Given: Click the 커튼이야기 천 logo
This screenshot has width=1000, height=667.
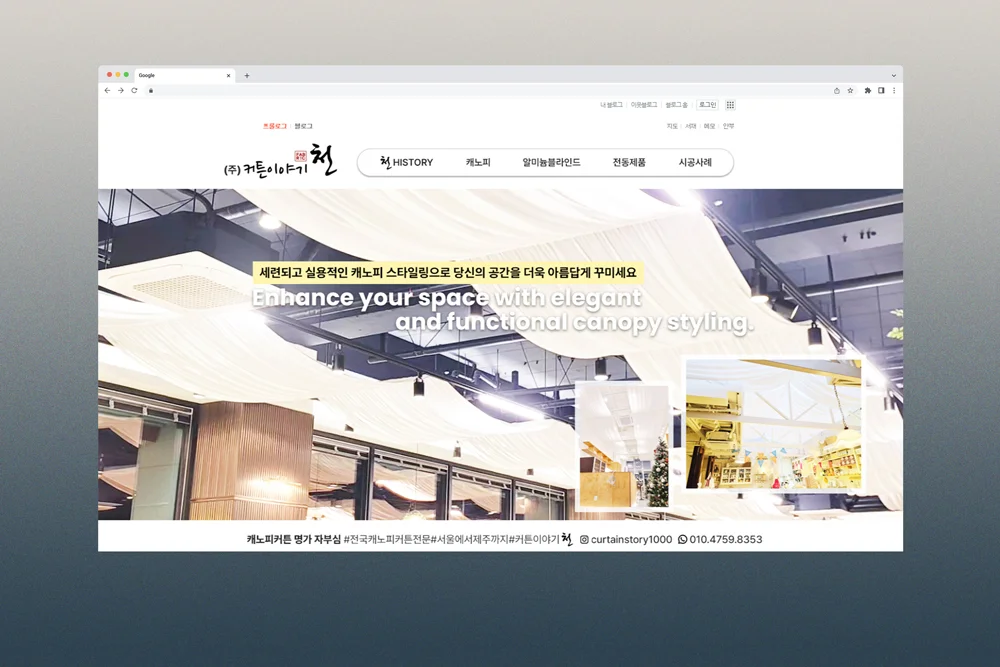Looking at the screenshot, I should pyautogui.click(x=281, y=163).
